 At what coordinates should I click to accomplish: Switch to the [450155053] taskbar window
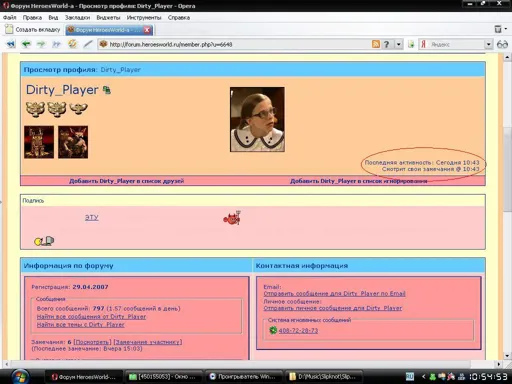pyautogui.click(x=163, y=377)
